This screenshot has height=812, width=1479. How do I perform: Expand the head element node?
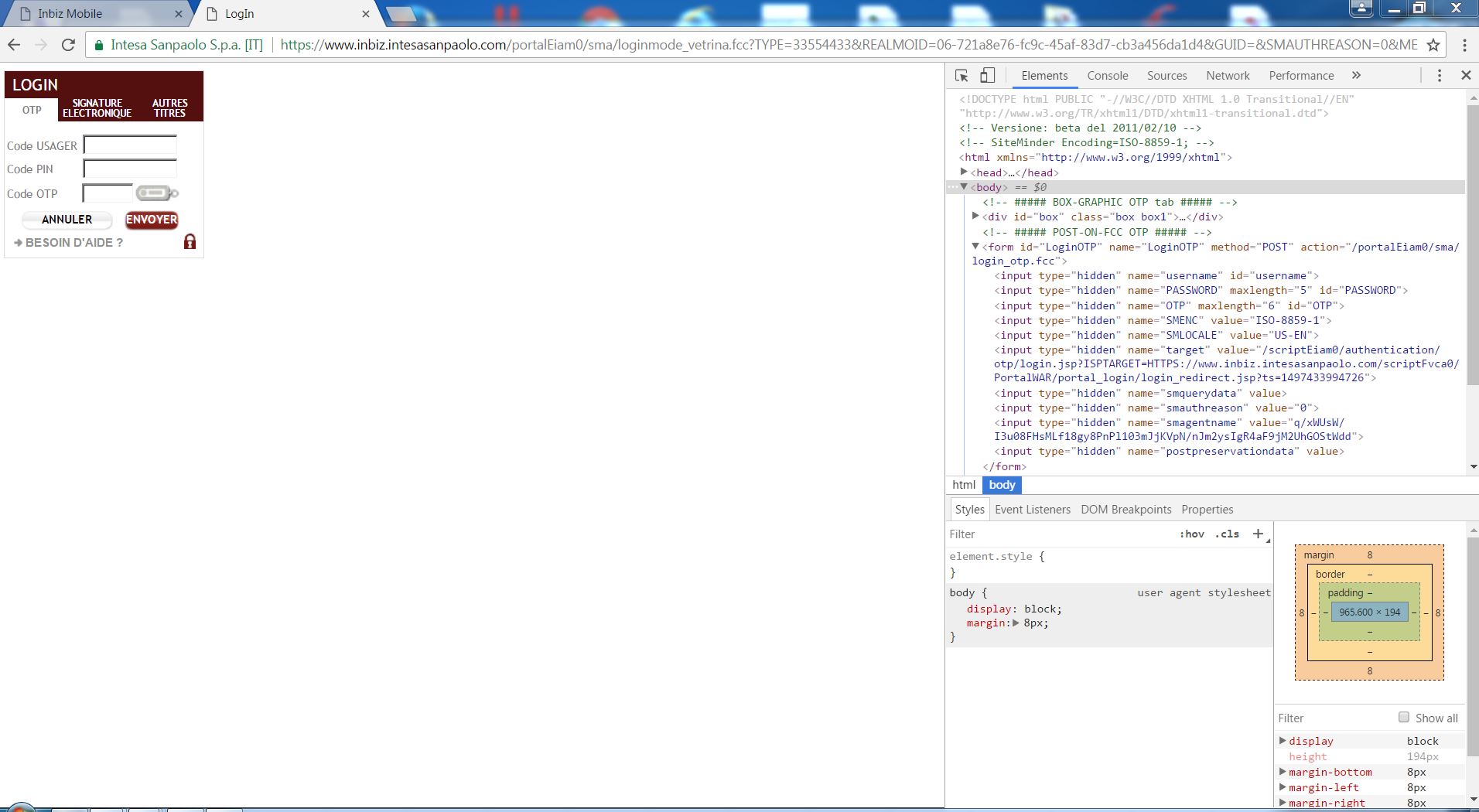[x=964, y=172]
